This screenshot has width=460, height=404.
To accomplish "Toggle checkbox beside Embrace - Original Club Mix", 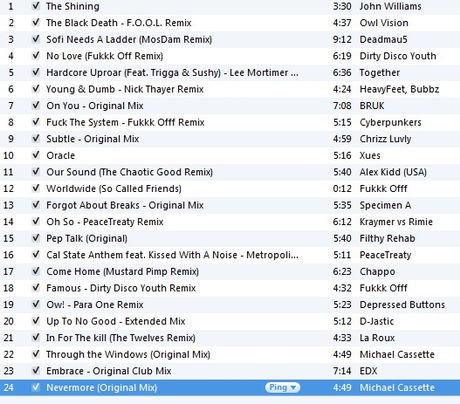I will 36,371.
